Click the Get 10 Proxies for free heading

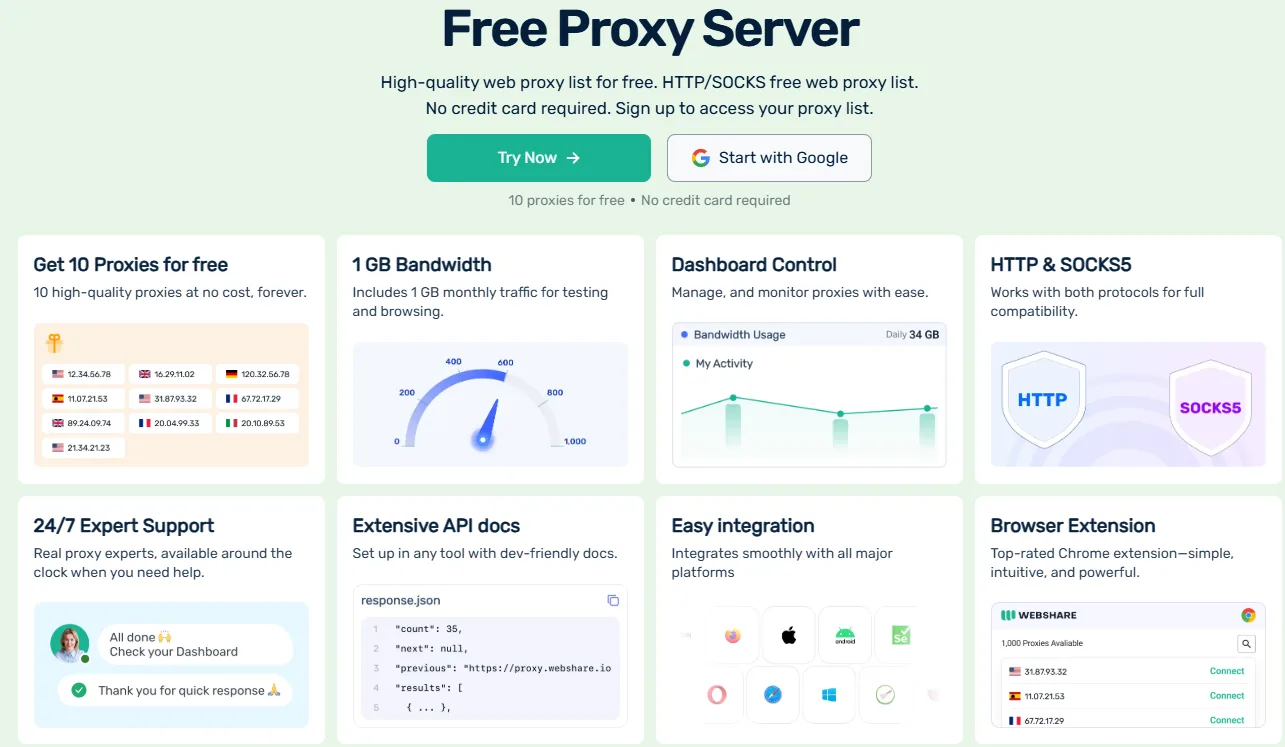click(x=130, y=265)
